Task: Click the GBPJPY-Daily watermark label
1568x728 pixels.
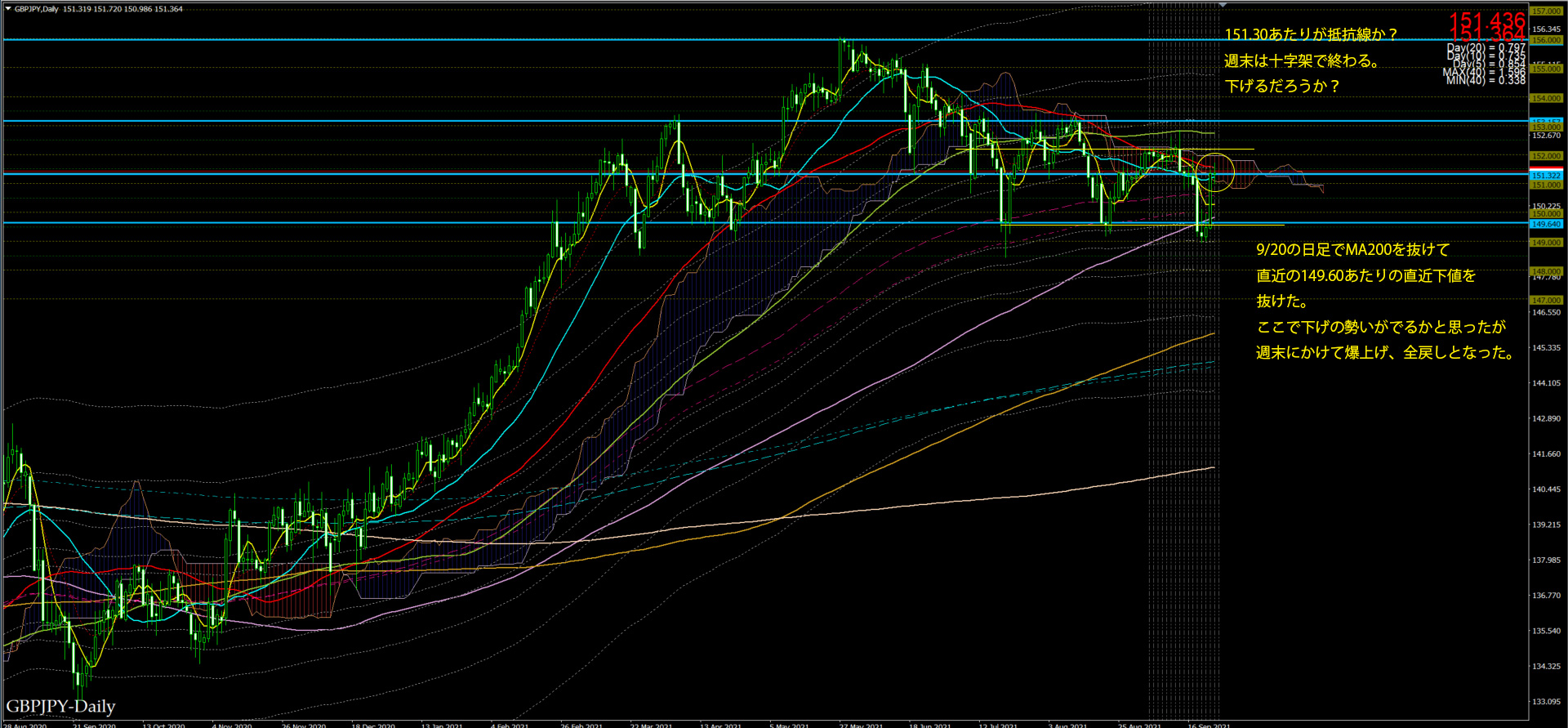Action: coord(60,706)
